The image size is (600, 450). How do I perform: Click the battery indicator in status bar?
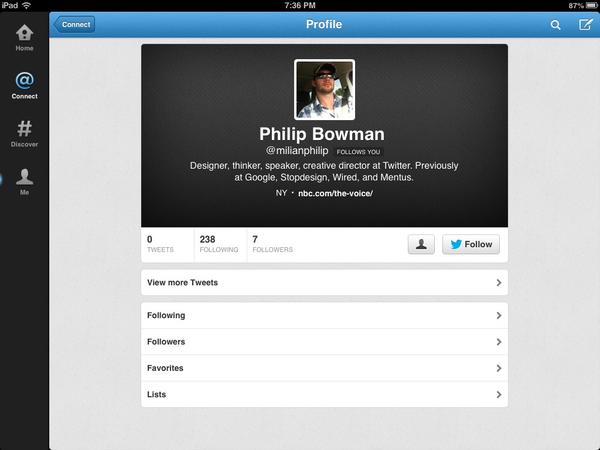click(592, 5)
